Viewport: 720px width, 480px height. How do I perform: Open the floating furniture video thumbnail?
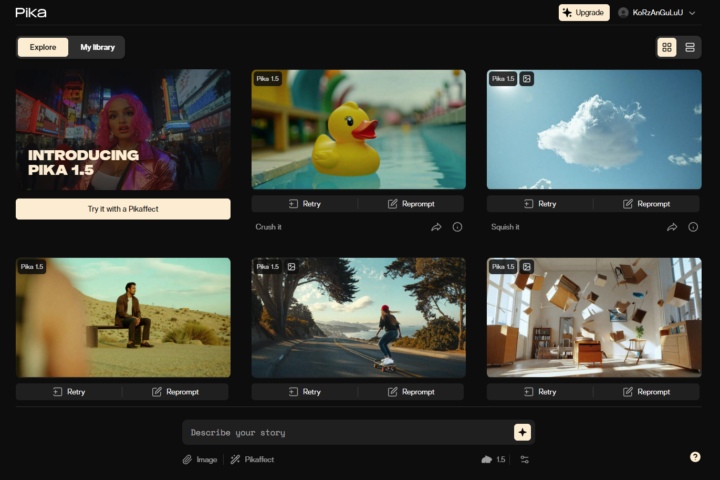594,317
